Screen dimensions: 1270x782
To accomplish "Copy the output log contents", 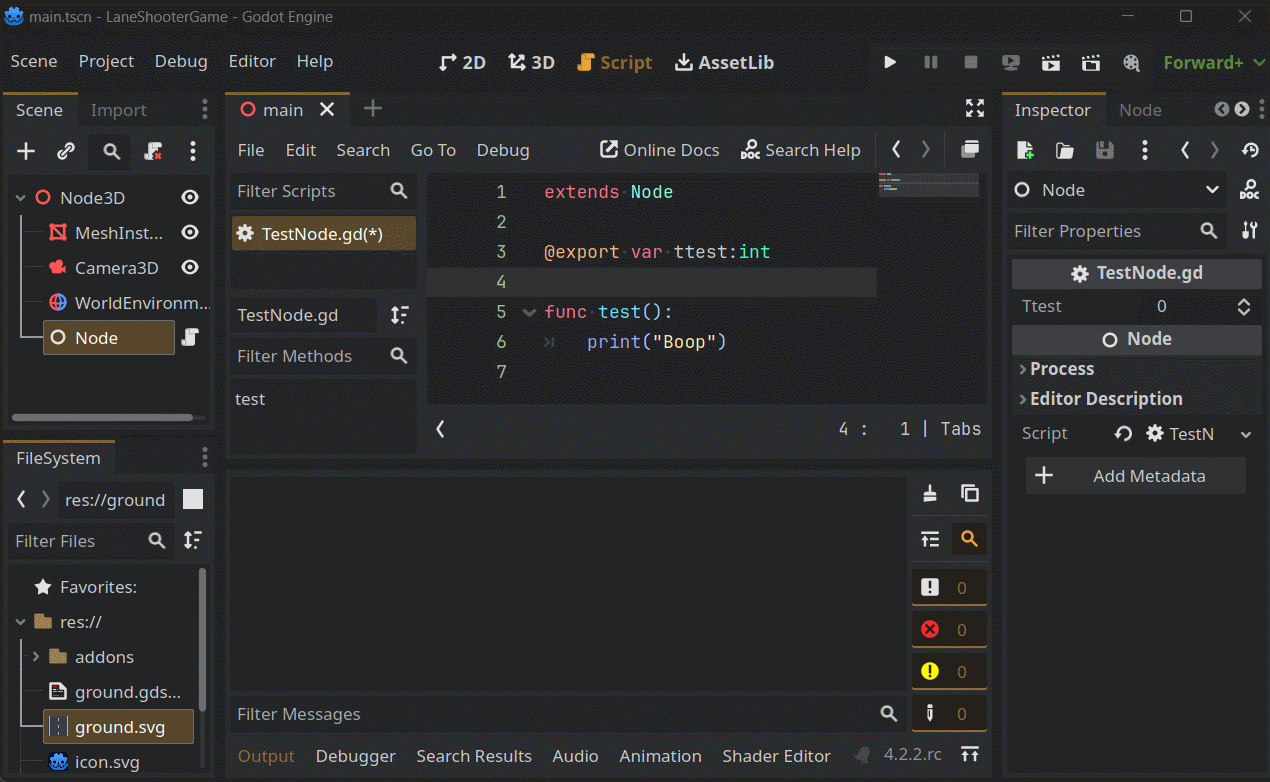I will coord(968,493).
